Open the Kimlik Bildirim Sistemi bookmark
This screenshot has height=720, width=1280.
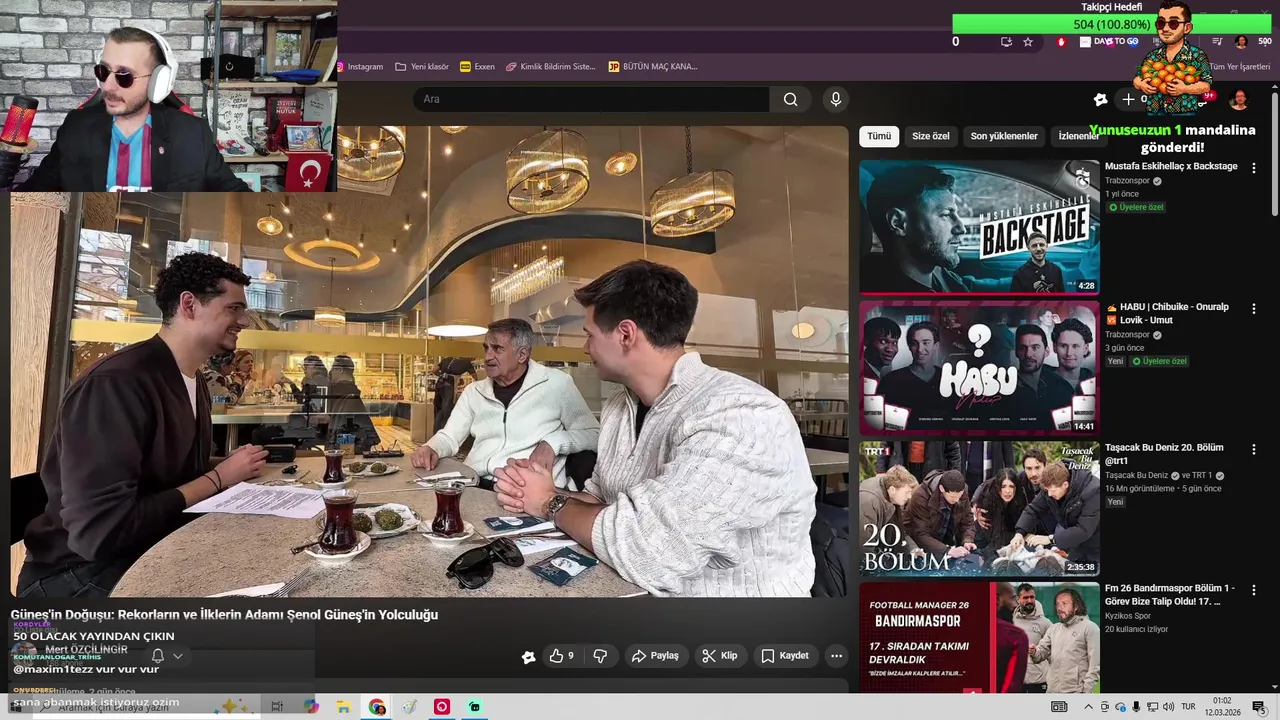click(x=551, y=67)
